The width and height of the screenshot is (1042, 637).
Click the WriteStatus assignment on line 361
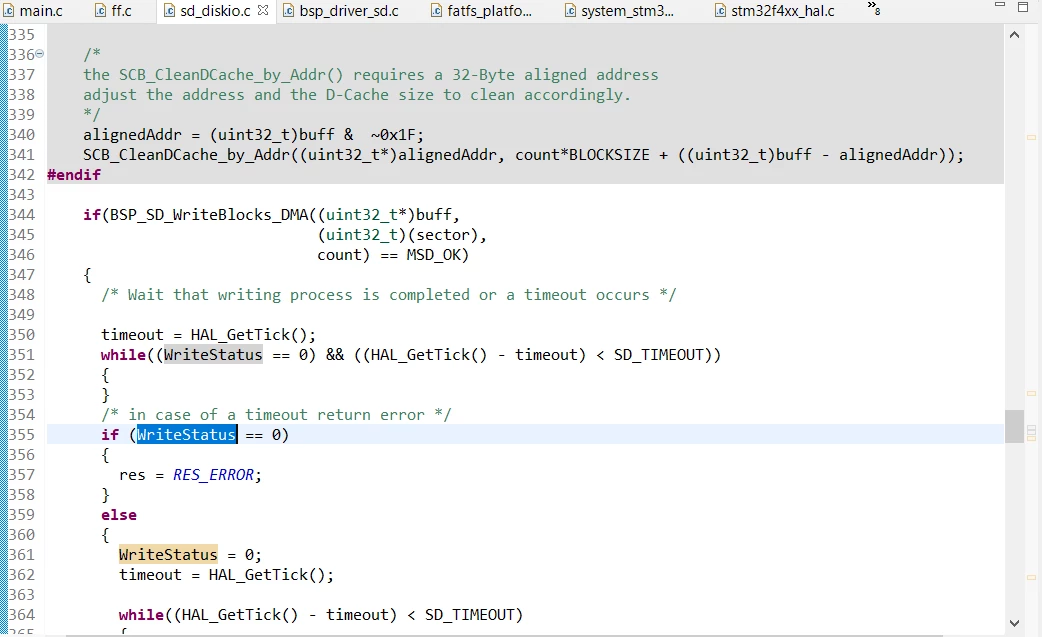coord(168,555)
